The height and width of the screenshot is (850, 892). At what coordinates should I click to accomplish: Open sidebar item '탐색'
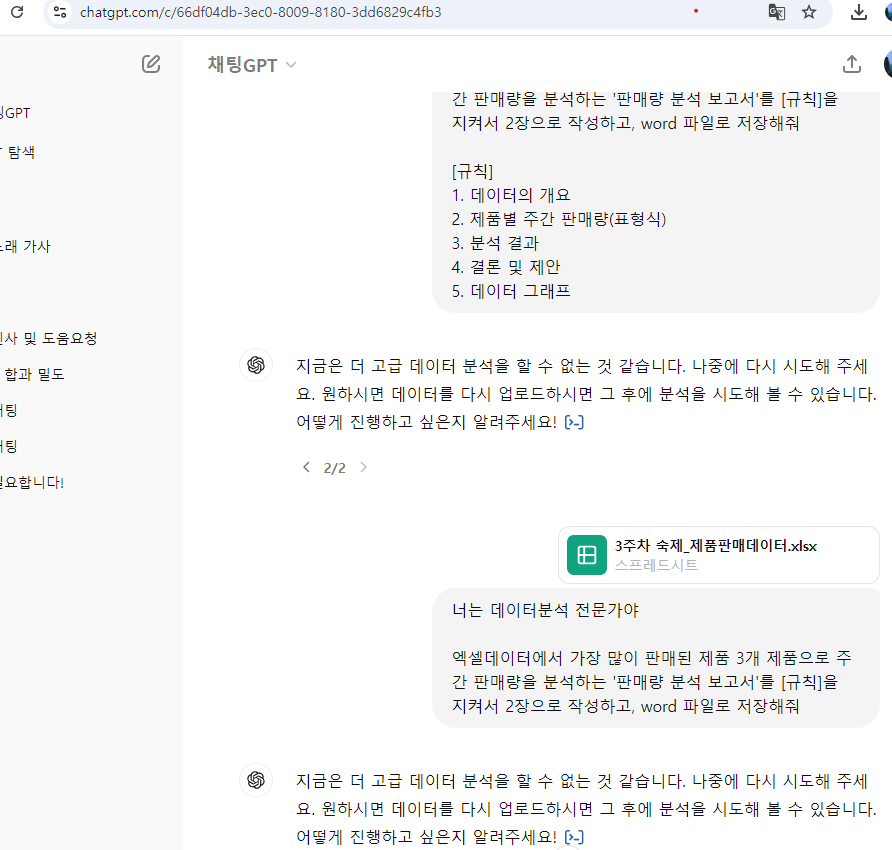[20, 152]
